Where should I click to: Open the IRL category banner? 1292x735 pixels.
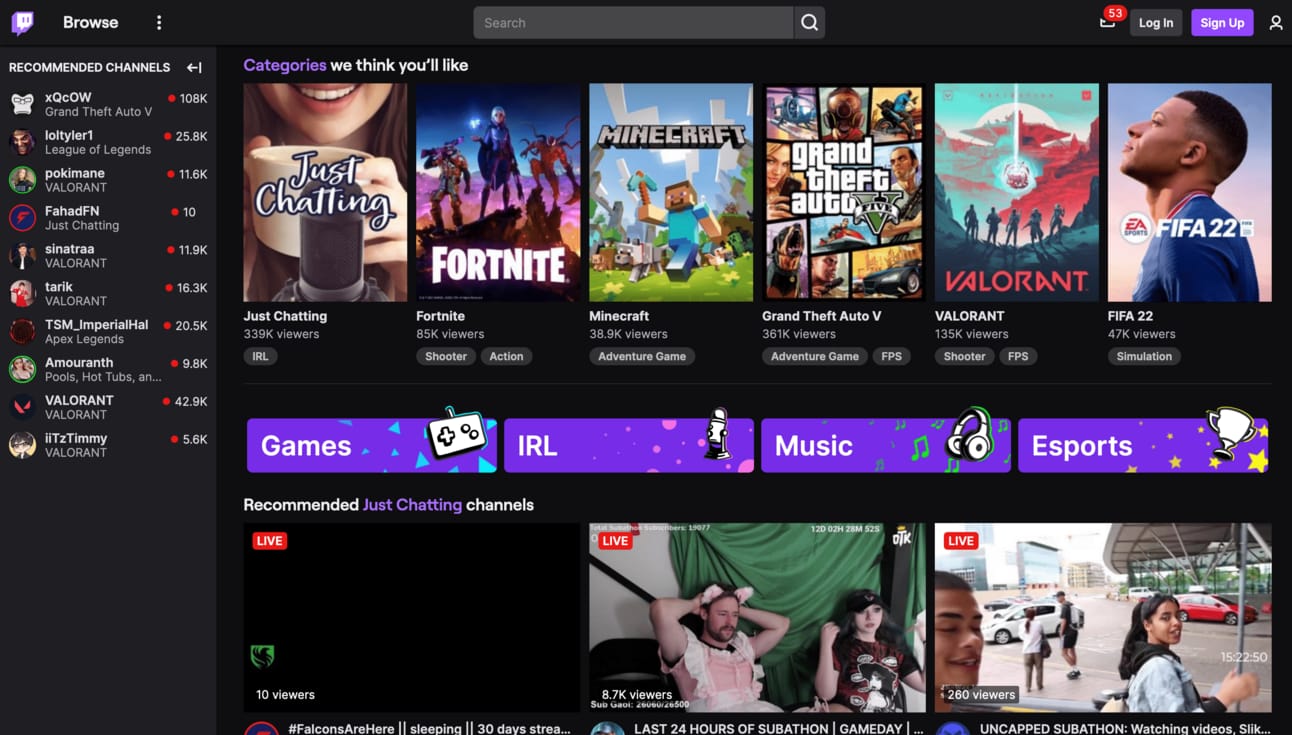(629, 445)
